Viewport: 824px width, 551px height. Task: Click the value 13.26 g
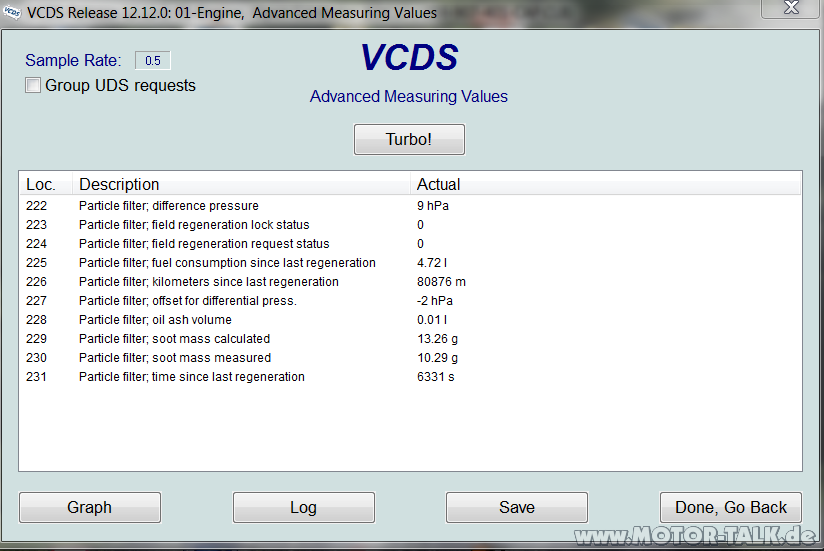coord(437,339)
